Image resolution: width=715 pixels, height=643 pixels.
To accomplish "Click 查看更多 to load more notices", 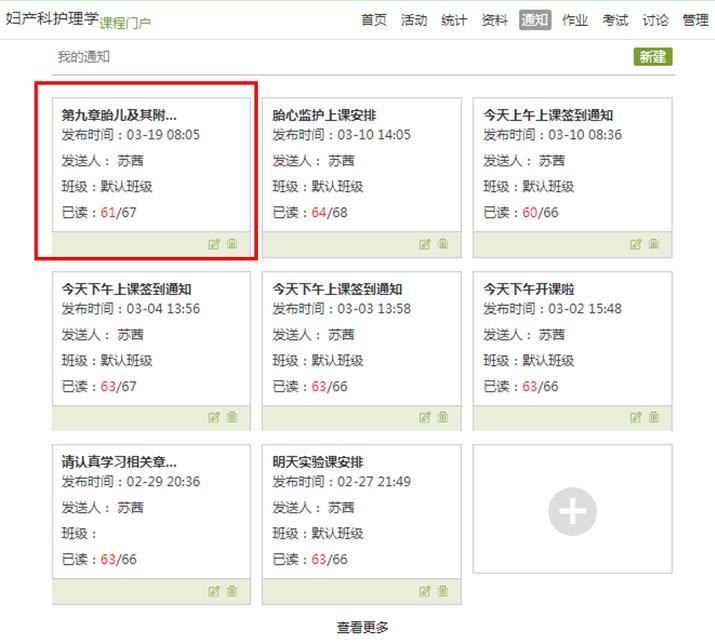I will (362, 627).
